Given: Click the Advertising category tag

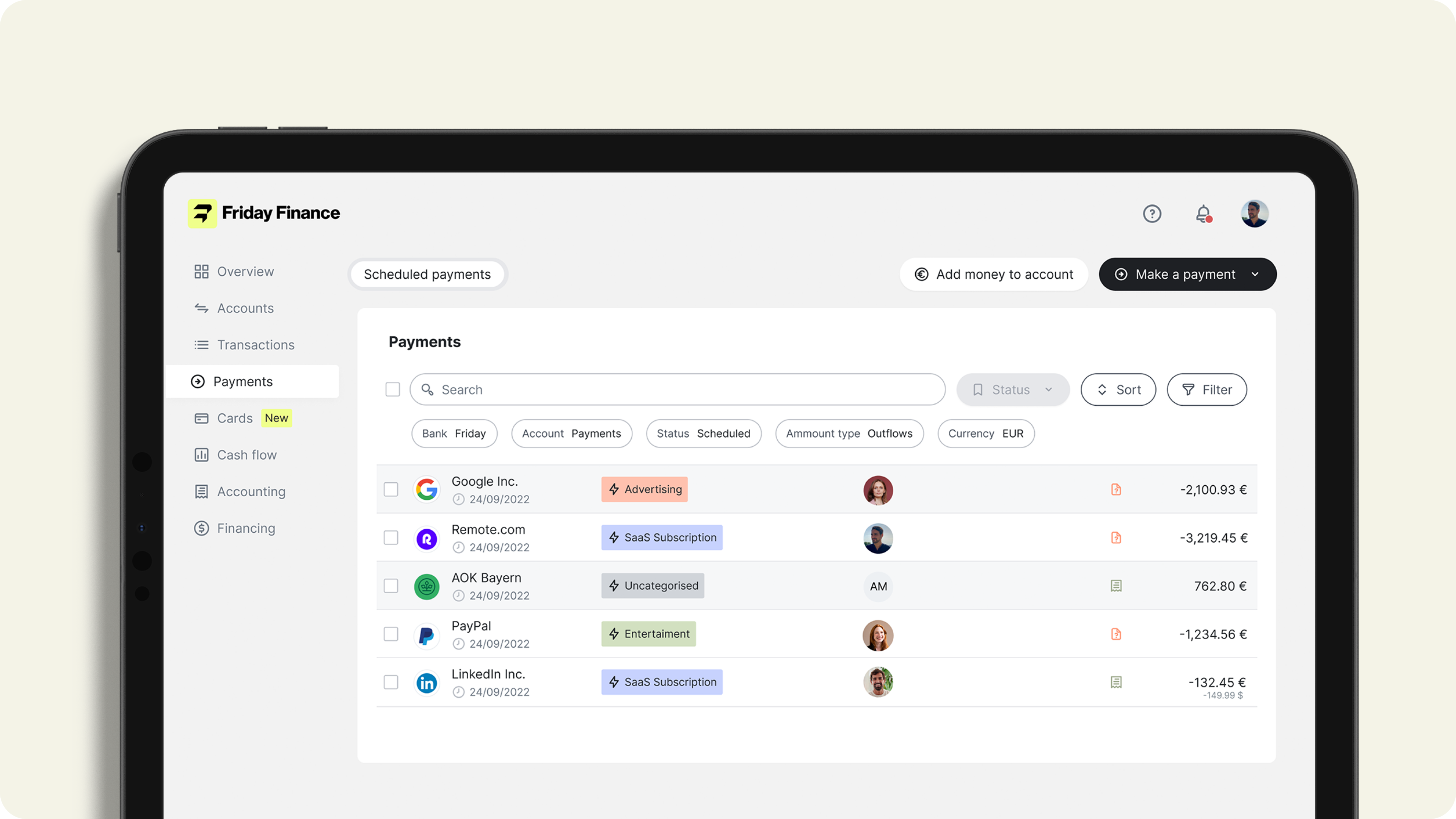Looking at the screenshot, I should point(644,490).
